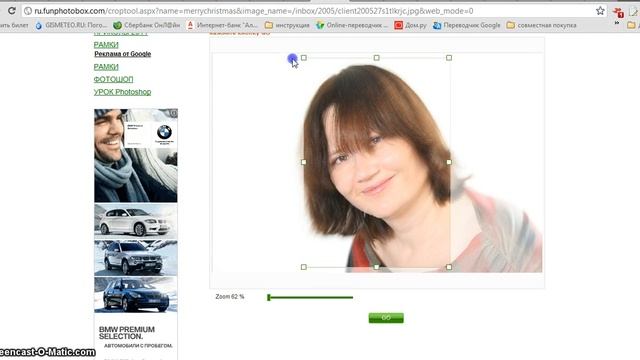This screenshot has width=640, height=360.
Task: Reload the page with the refresh icon
Action: [x=11, y=11]
